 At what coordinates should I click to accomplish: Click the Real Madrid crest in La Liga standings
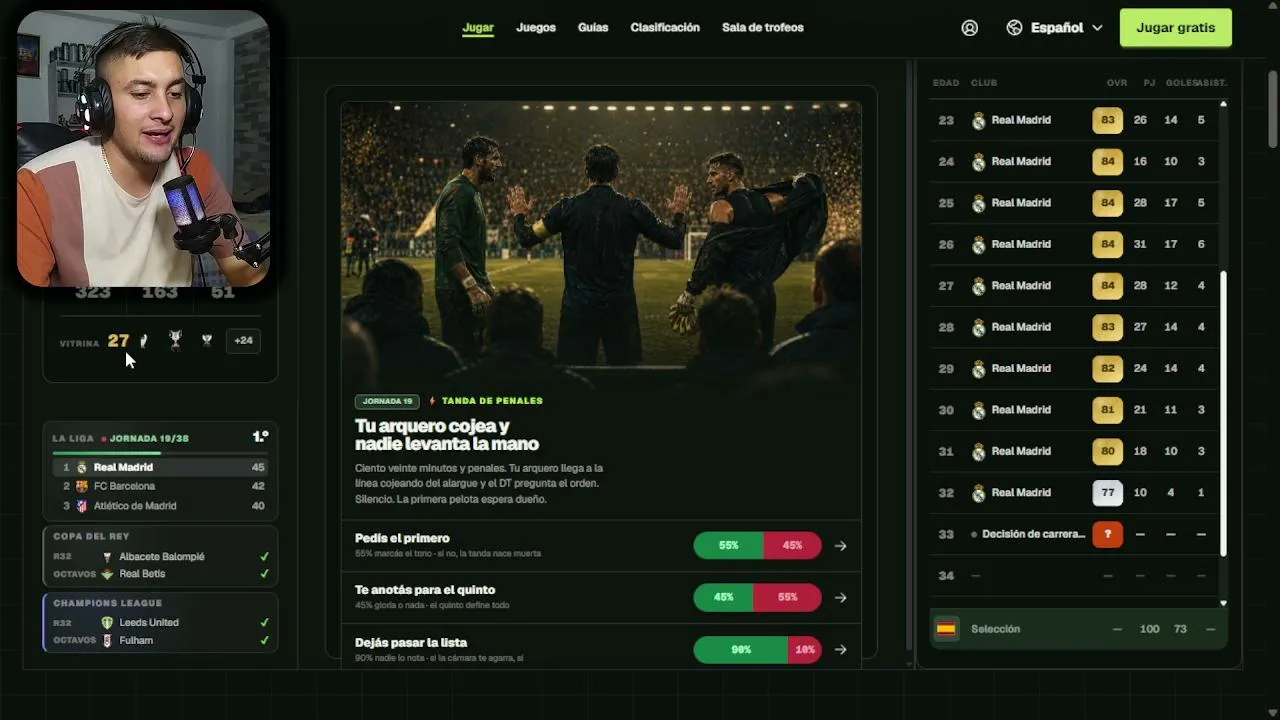(82, 467)
